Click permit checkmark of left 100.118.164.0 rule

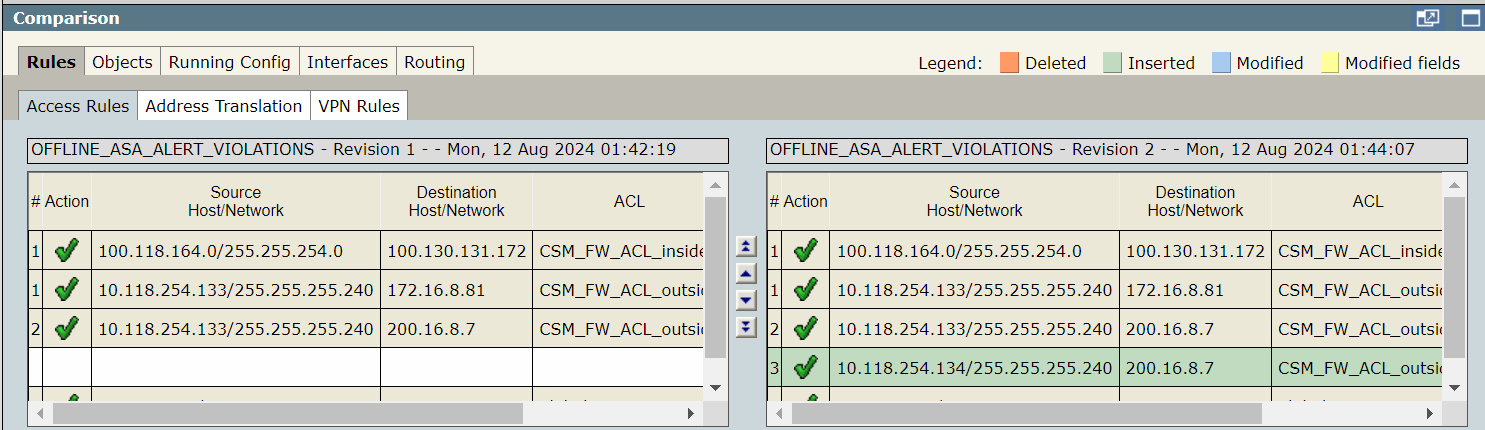click(66, 251)
